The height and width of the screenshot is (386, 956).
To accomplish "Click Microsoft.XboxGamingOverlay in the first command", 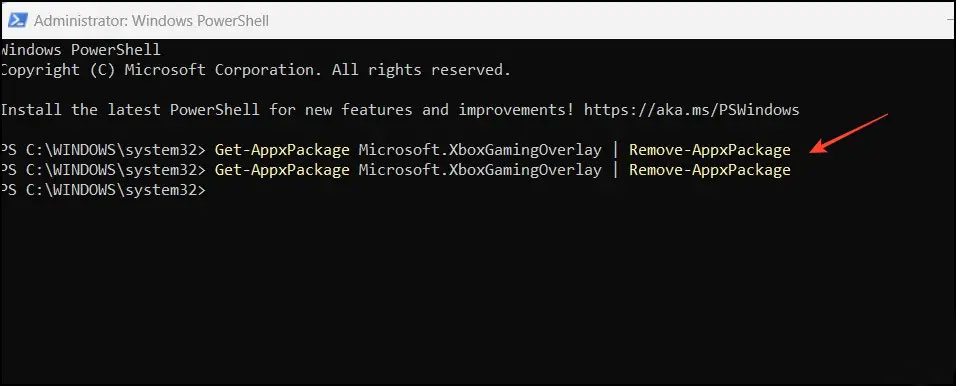I will [x=480, y=150].
